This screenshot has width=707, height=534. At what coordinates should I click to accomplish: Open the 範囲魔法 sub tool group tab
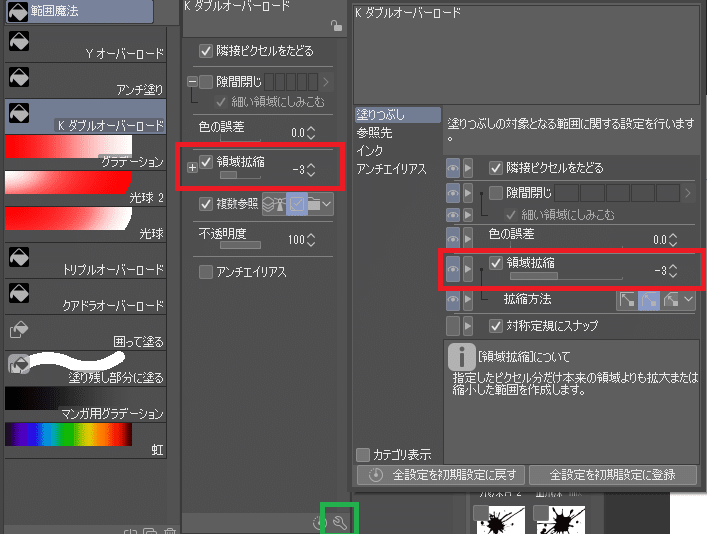[x=80, y=11]
